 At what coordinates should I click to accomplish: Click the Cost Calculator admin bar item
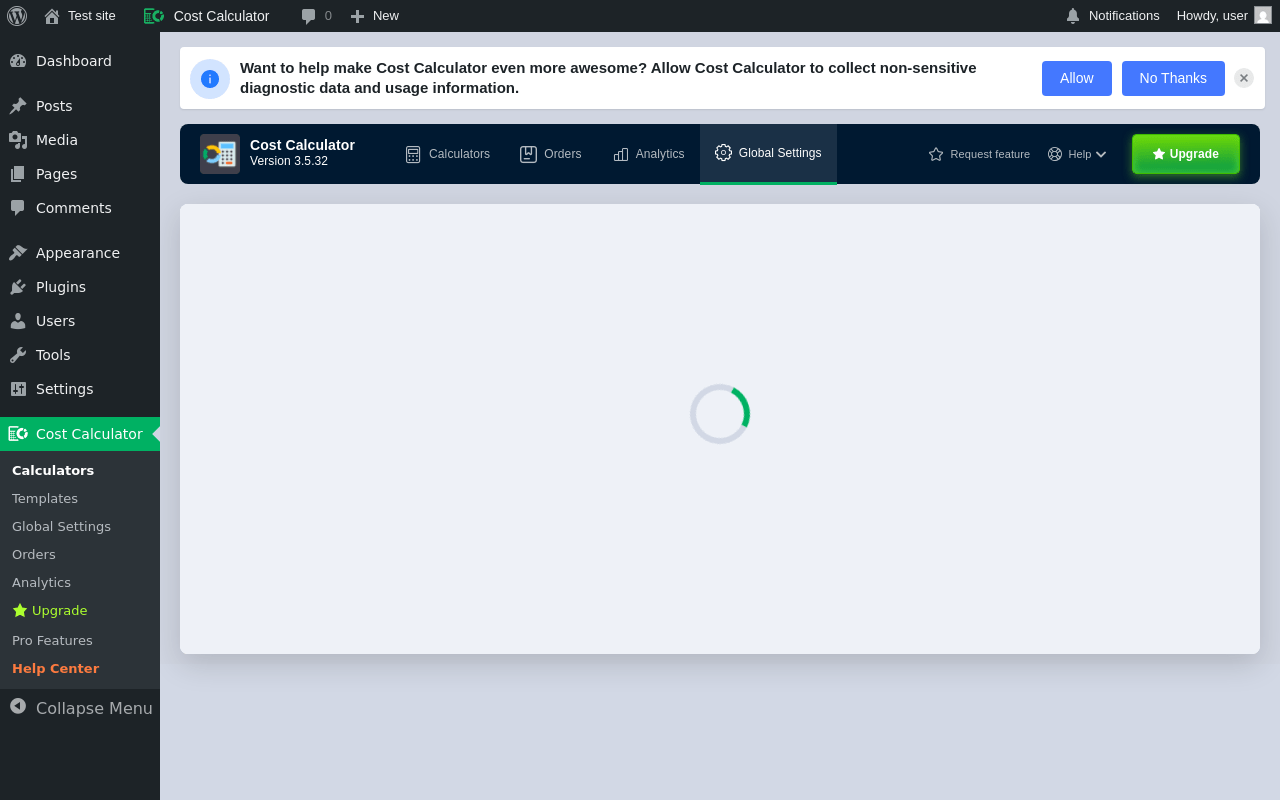(207, 16)
